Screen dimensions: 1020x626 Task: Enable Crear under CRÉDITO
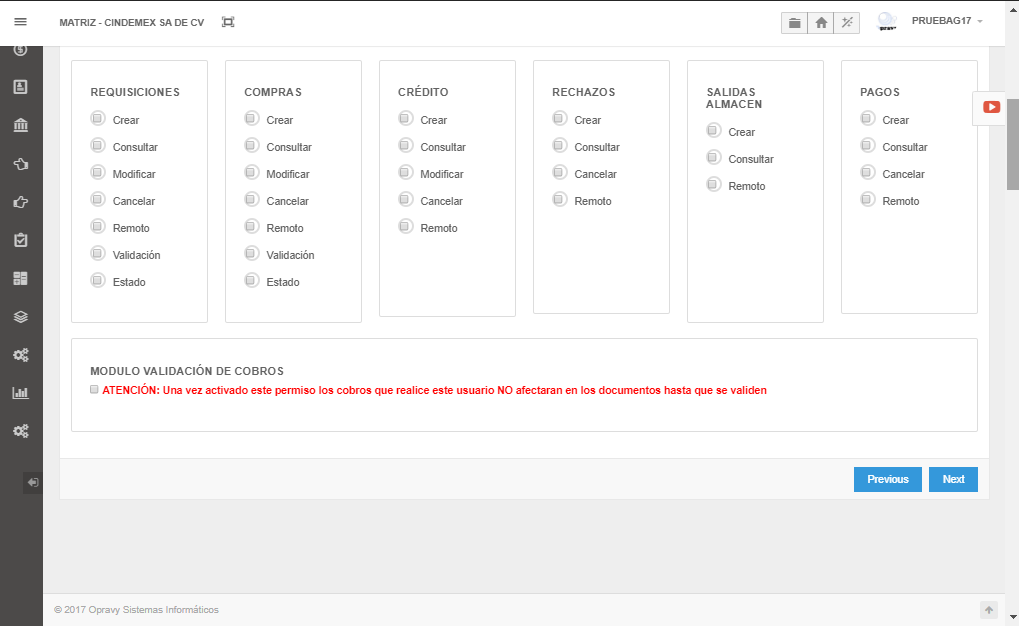pyautogui.click(x=405, y=118)
